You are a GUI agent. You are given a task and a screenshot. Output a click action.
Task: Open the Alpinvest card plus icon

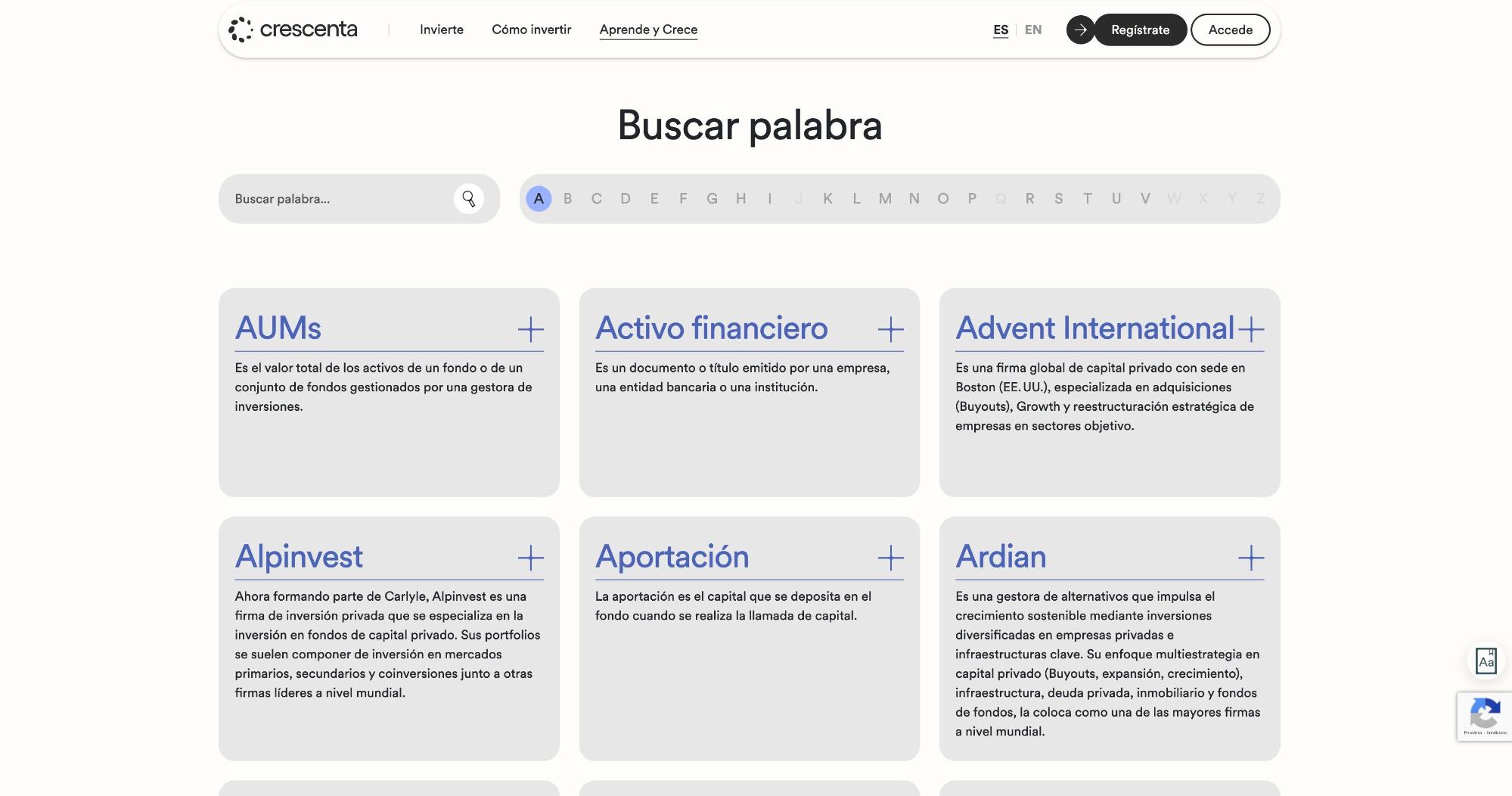[530, 558]
